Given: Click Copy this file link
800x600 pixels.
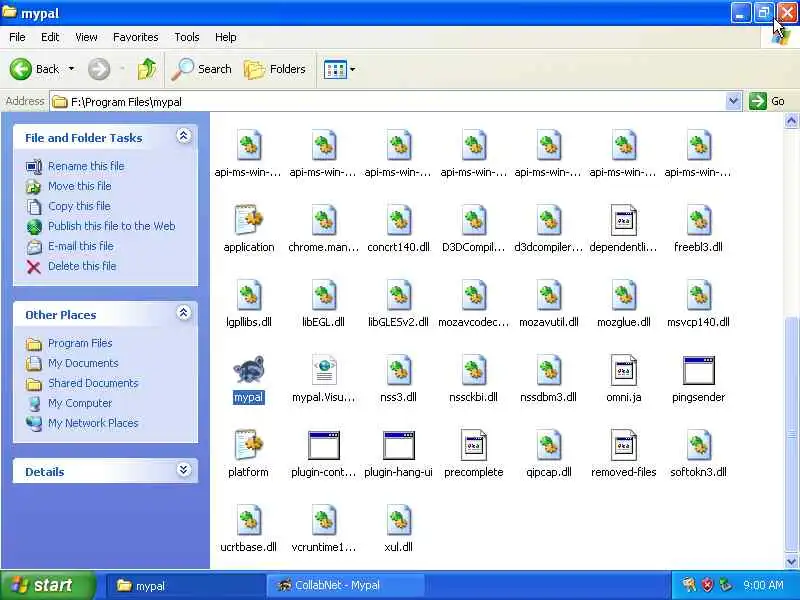Looking at the screenshot, I should point(79,206).
